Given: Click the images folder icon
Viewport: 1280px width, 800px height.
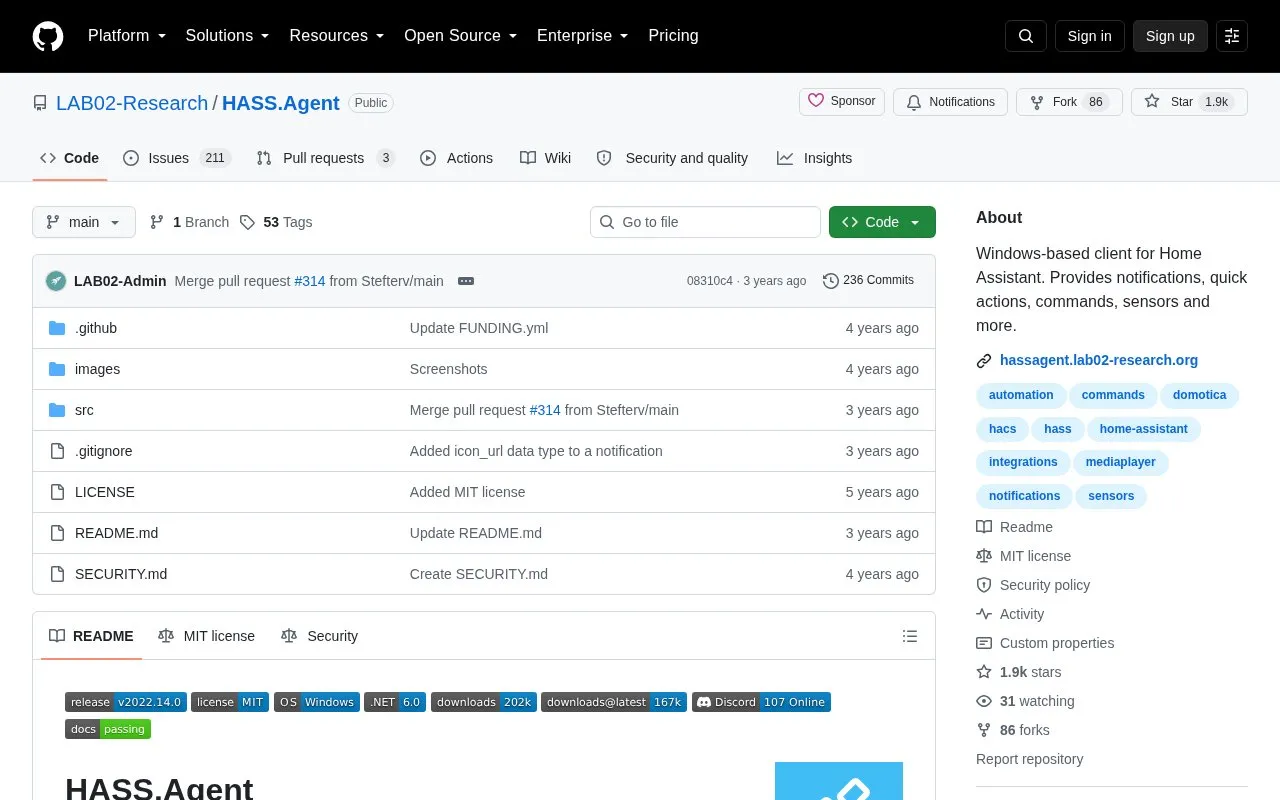Looking at the screenshot, I should point(57,369).
